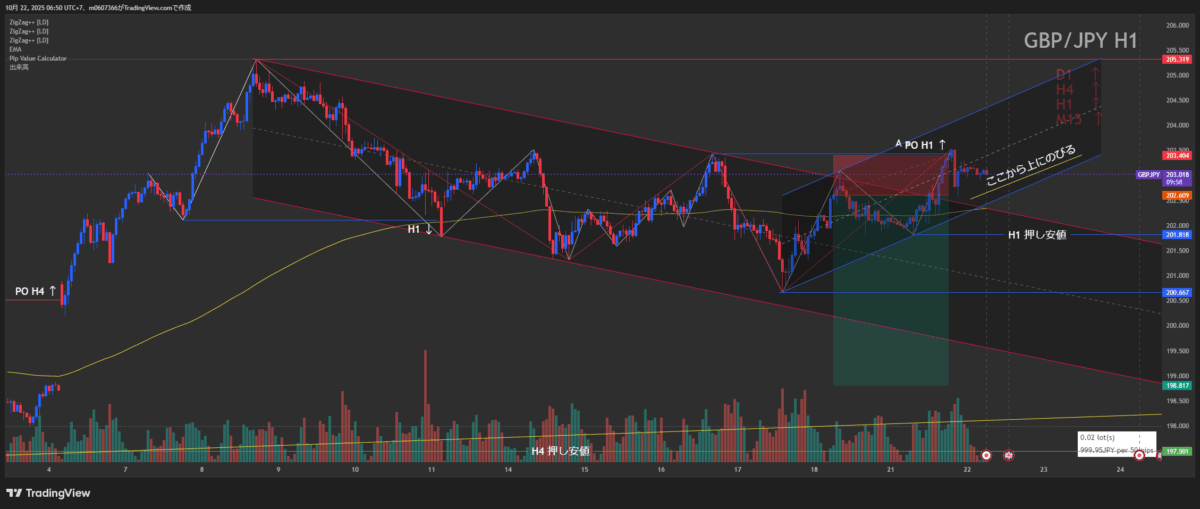The height and width of the screenshot is (509, 1200).
Task: Select the GBP/JPY H1 title text
Action: (1080, 41)
